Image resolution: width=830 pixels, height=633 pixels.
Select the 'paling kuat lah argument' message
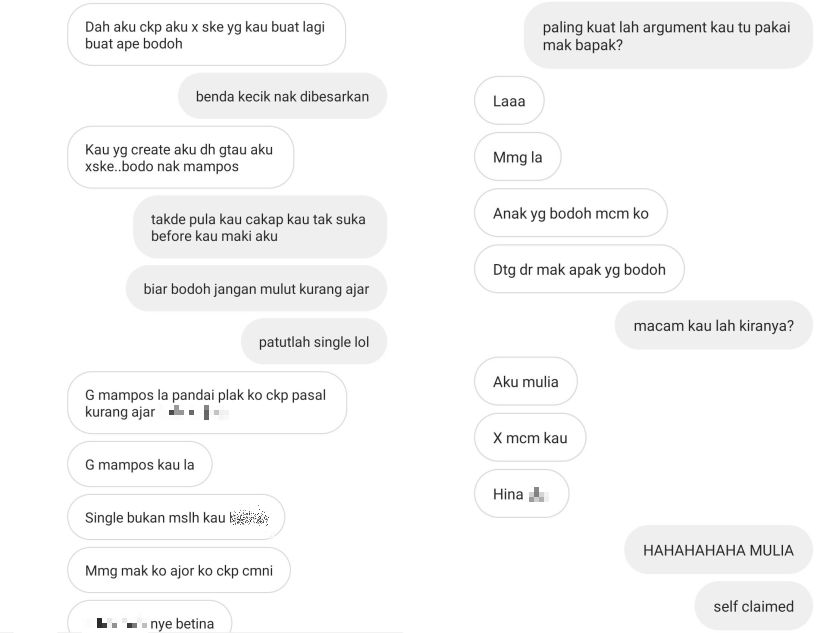click(668, 35)
